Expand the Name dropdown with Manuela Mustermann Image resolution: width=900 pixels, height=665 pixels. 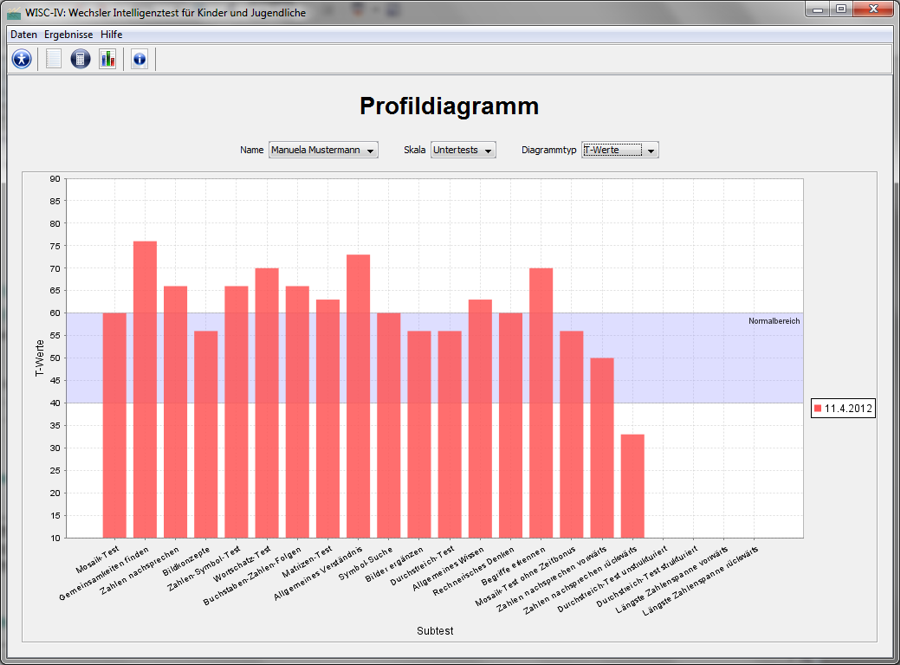point(323,150)
